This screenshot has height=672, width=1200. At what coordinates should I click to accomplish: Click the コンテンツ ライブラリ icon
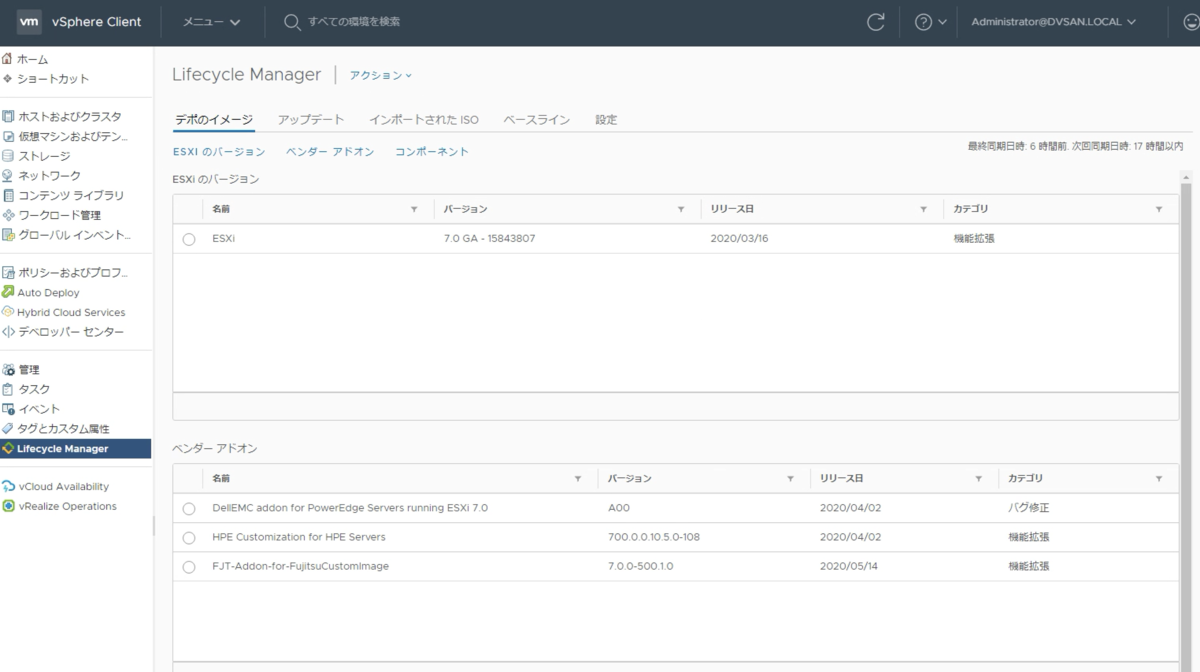[x=8, y=195]
